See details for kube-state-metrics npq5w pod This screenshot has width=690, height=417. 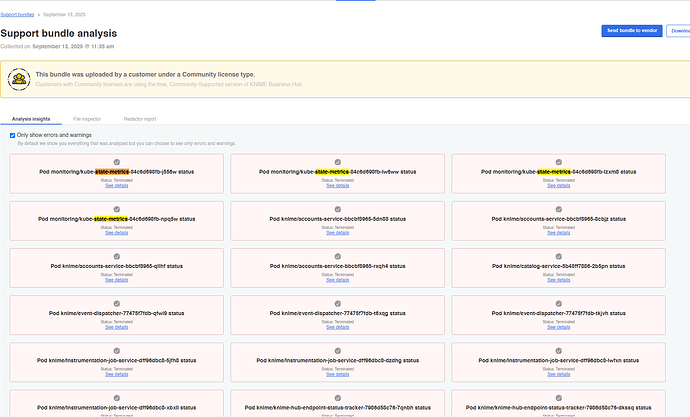pyautogui.click(x=117, y=233)
